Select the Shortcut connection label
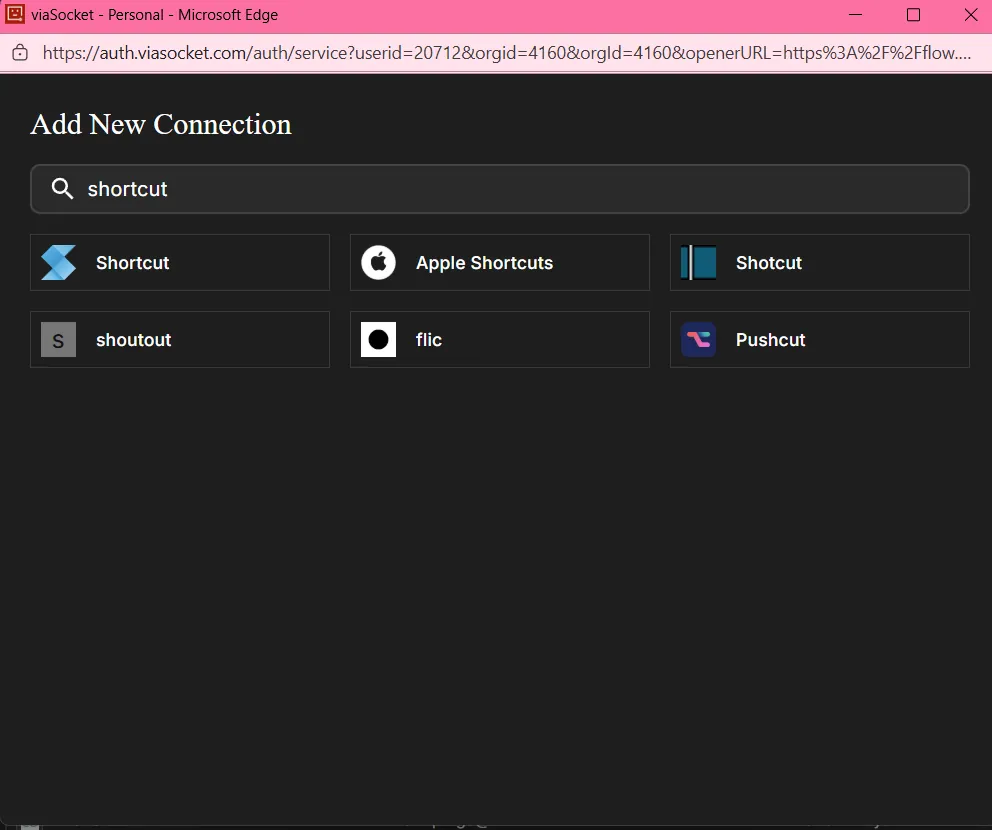Image resolution: width=992 pixels, height=830 pixels. pos(132,263)
